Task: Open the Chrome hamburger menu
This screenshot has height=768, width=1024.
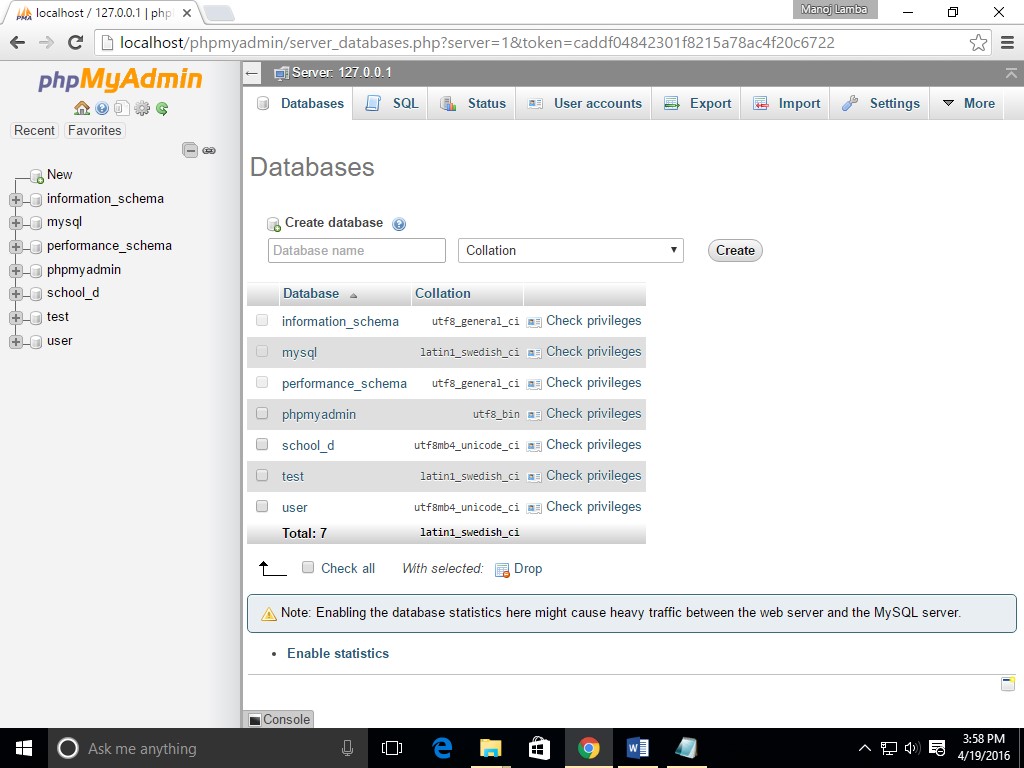Action: pos(1008,43)
